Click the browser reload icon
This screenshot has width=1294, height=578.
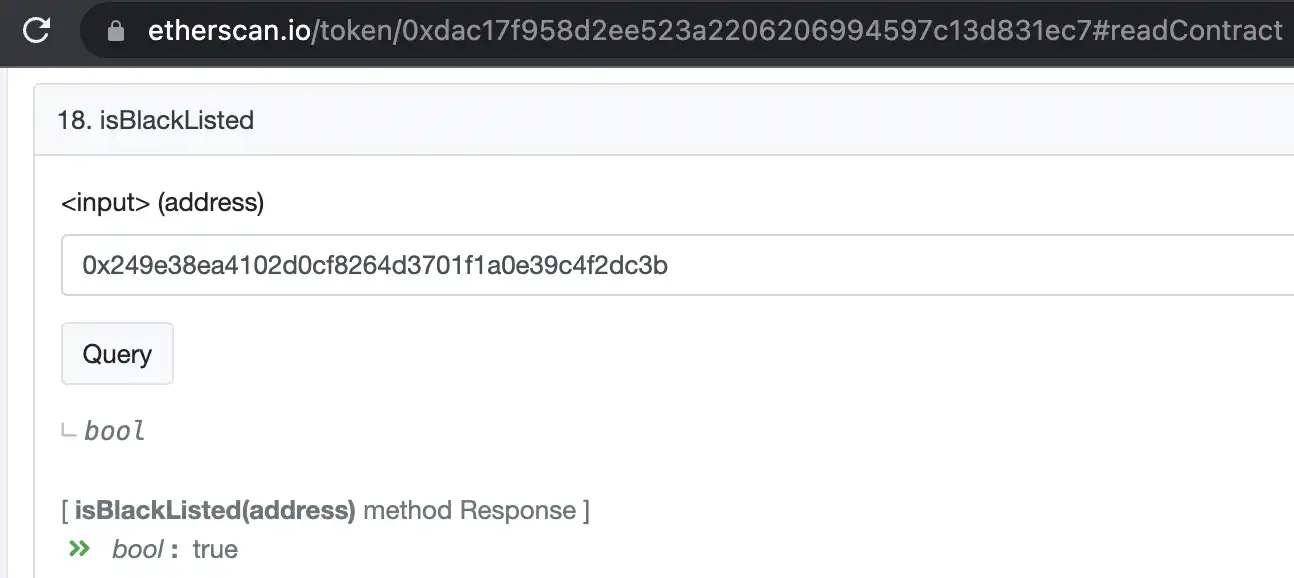[x=36, y=31]
